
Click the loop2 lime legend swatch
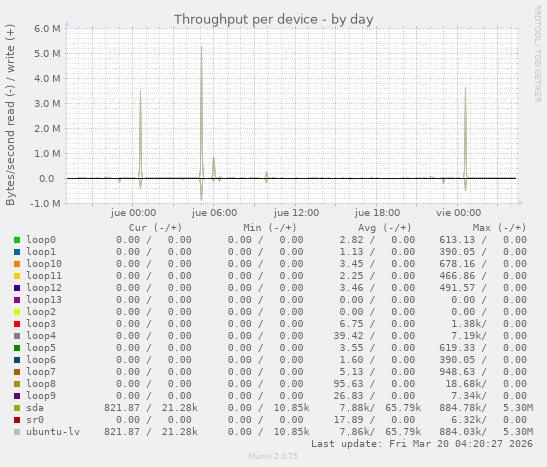[x=17, y=312]
